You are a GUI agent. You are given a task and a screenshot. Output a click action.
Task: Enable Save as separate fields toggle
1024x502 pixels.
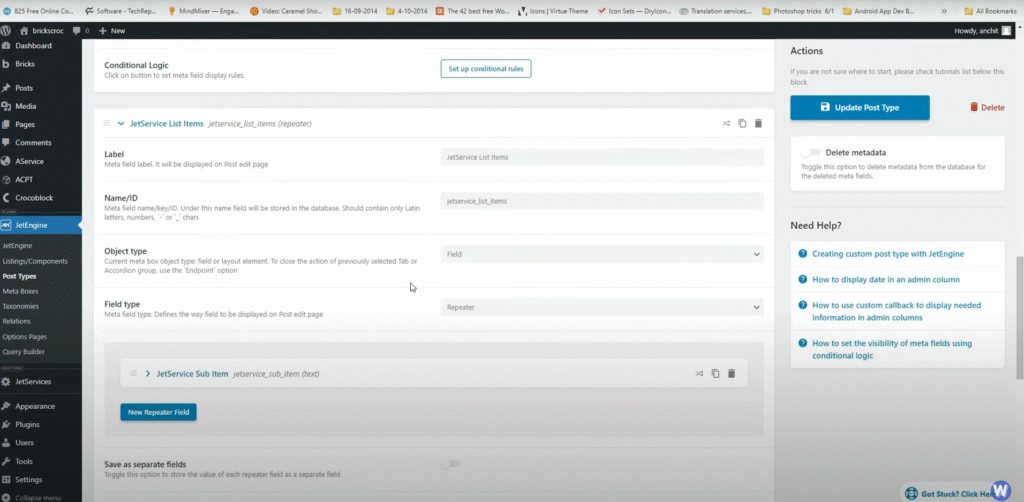(452, 464)
